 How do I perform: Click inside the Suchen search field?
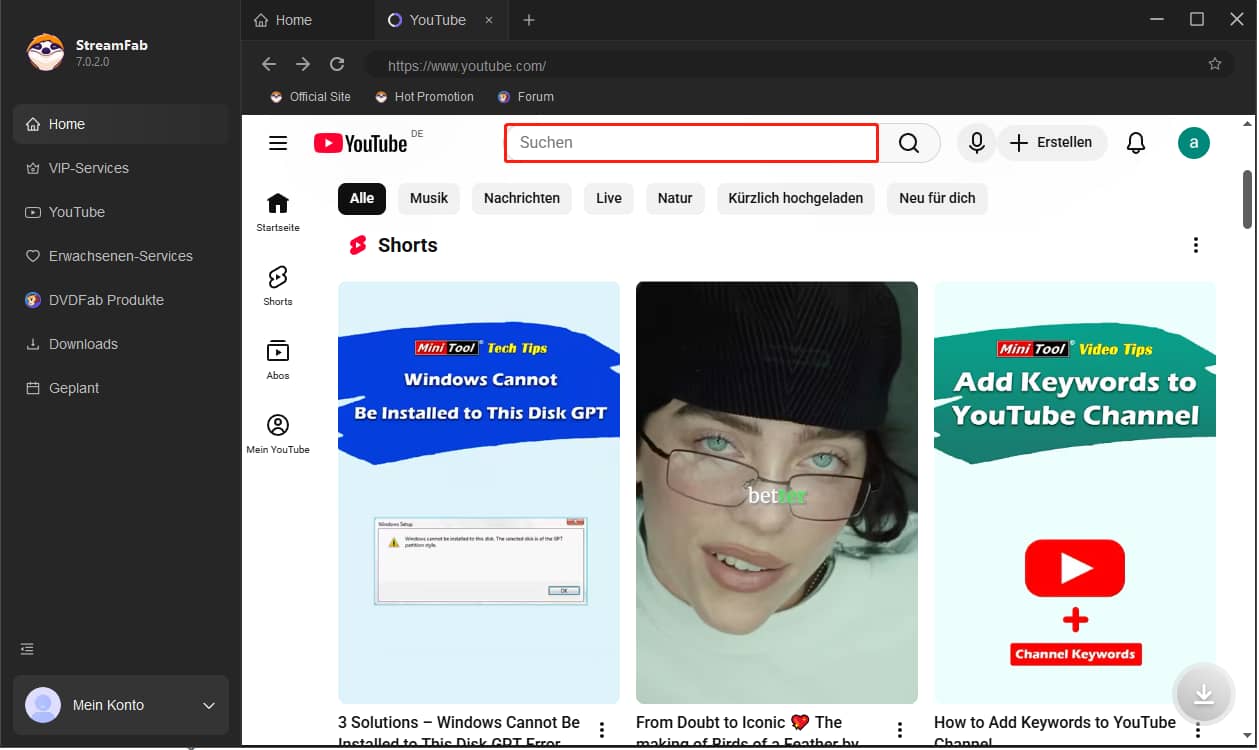[690, 143]
